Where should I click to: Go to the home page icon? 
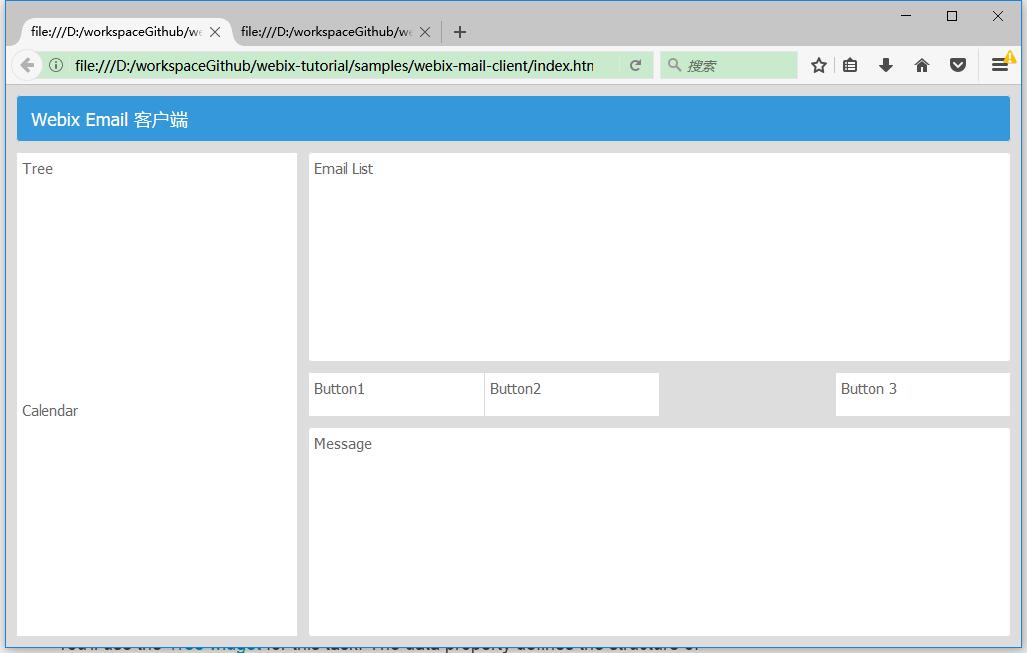click(922, 65)
